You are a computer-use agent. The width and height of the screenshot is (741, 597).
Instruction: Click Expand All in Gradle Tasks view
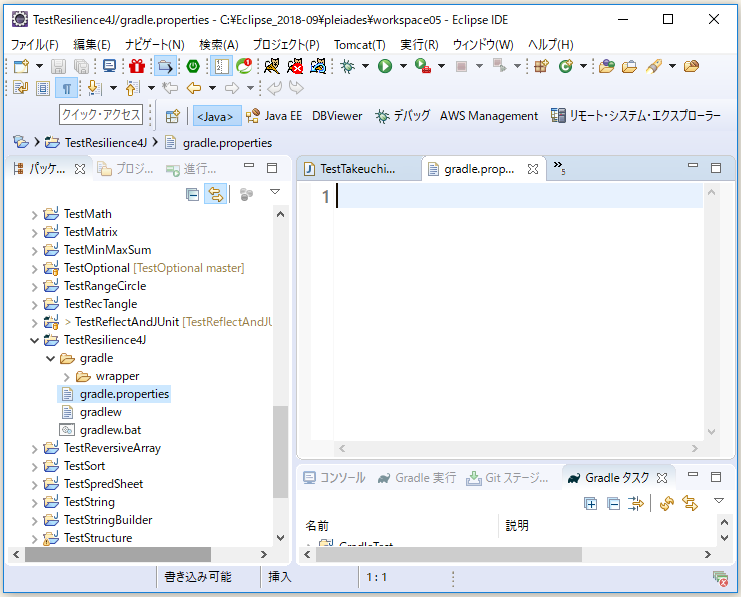point(590,503)
